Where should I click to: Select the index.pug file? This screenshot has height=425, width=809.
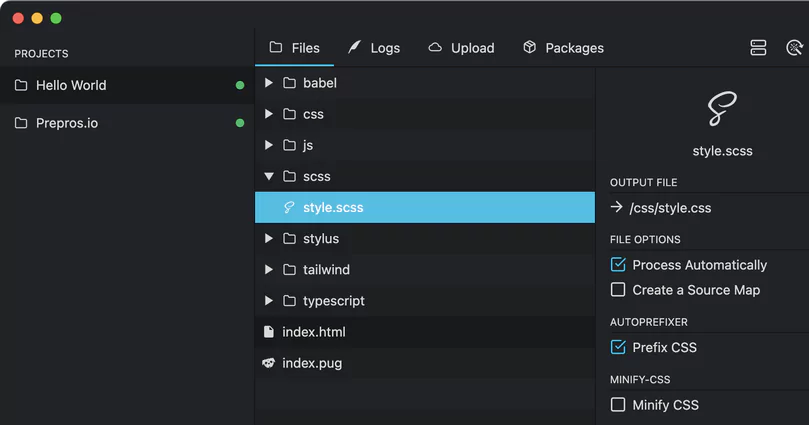coord(425,363)
